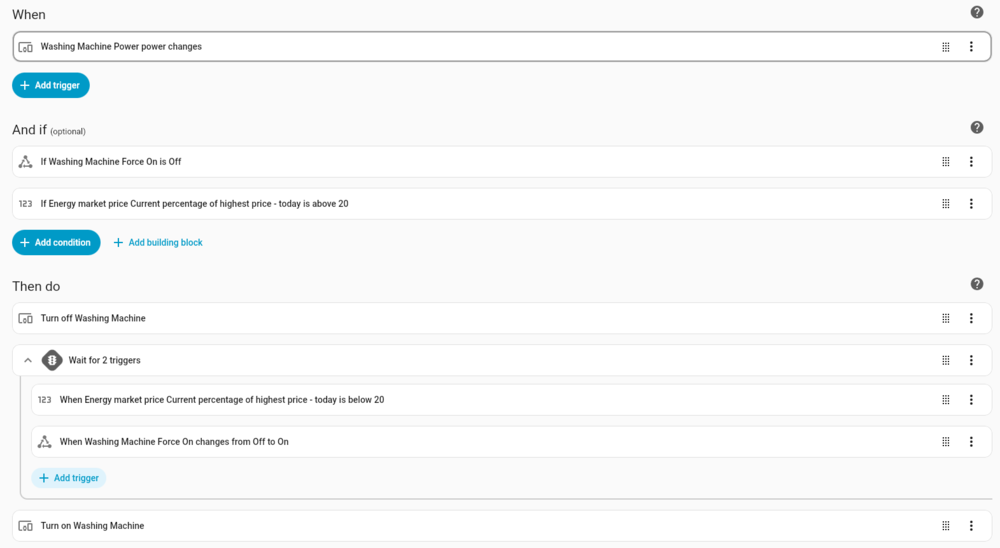The height and width of the screenshot is (548, 1000).
Task: Open overflow menu for Turn off Washing Machine action
Action: [x=971, y=319]
